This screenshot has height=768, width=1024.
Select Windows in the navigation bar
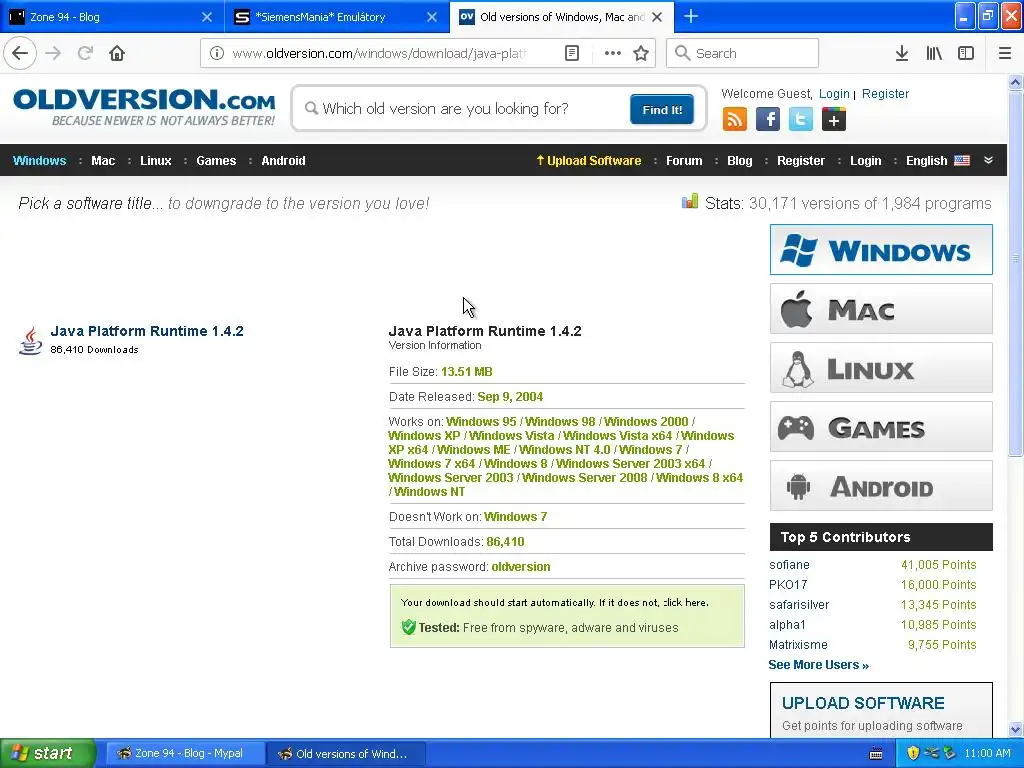(x=39, y=161)
